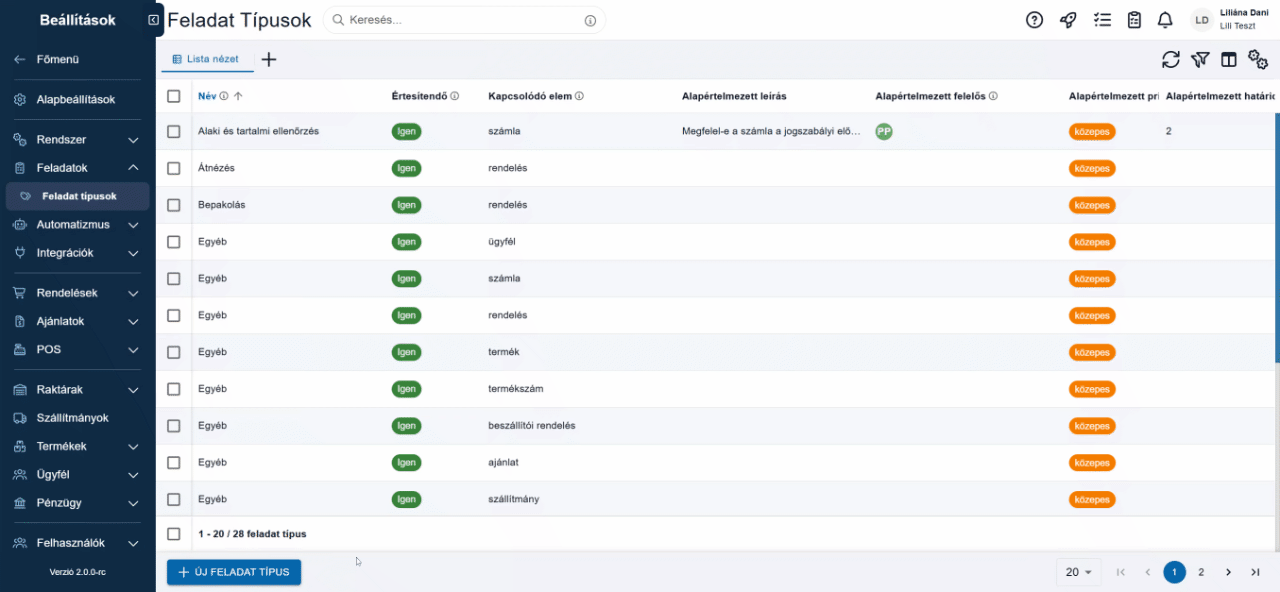Open the column filter icon
Viewport: 1280px width, 592px height.
click(x=1200, y=59)
